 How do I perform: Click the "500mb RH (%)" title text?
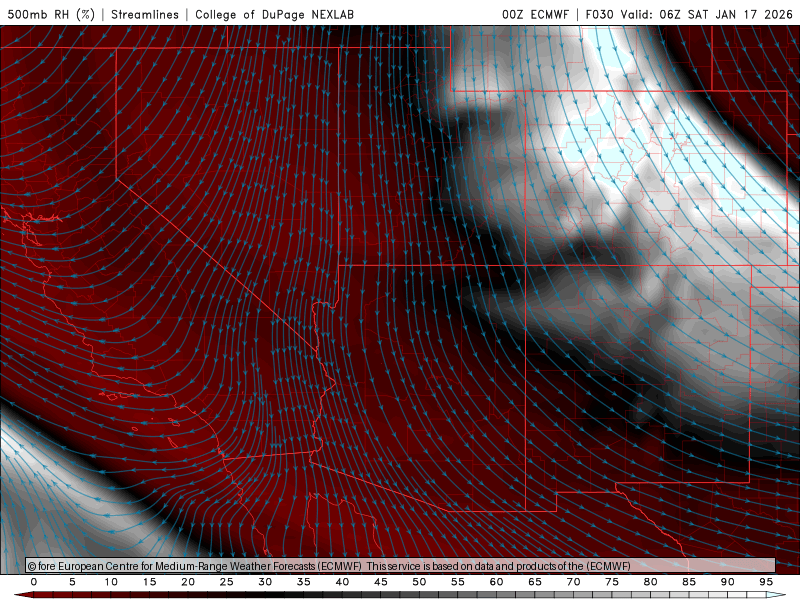pyautogui.click(x=51, y=14)
